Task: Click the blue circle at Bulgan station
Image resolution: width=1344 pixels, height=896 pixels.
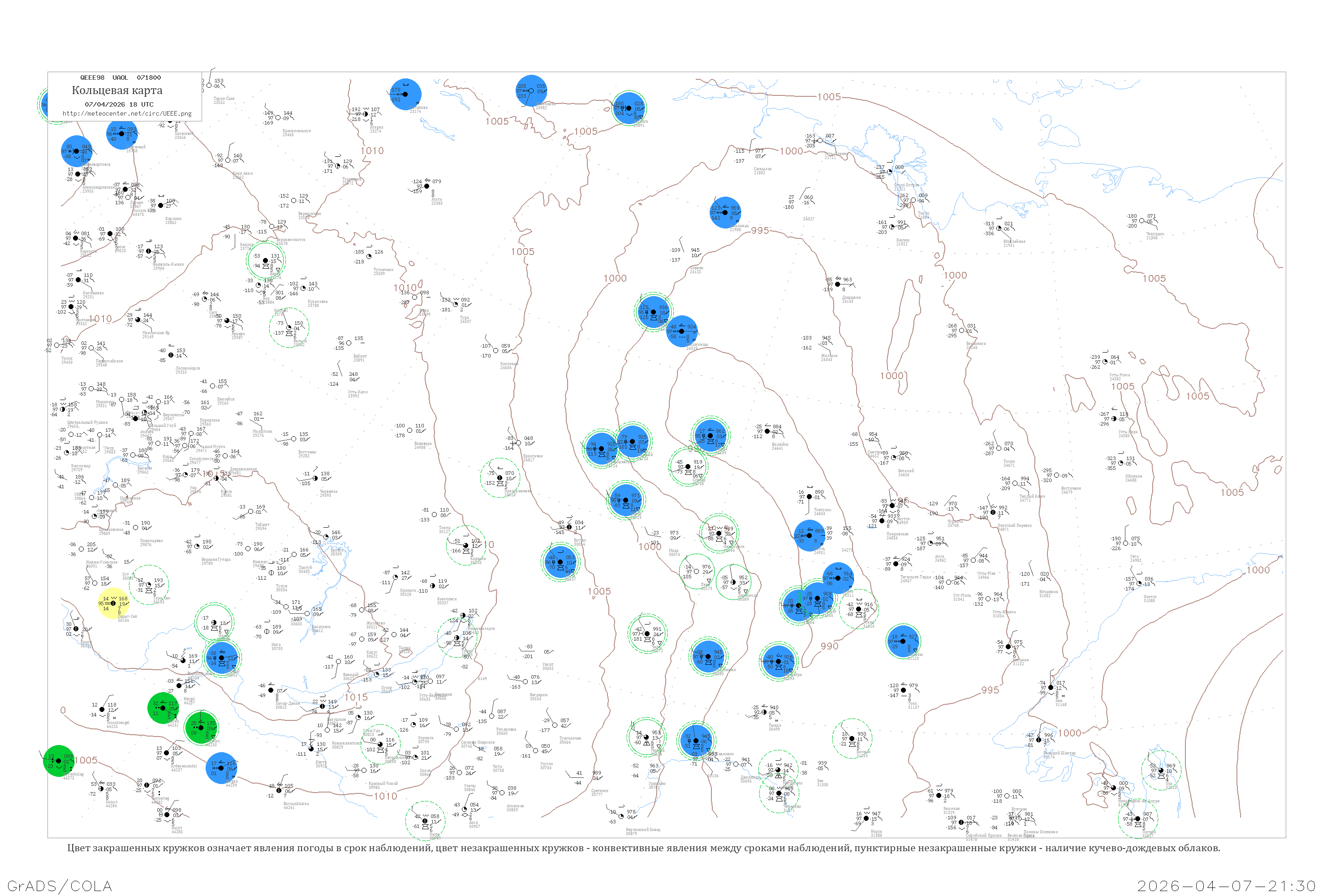Action: [x=222, y=768]
